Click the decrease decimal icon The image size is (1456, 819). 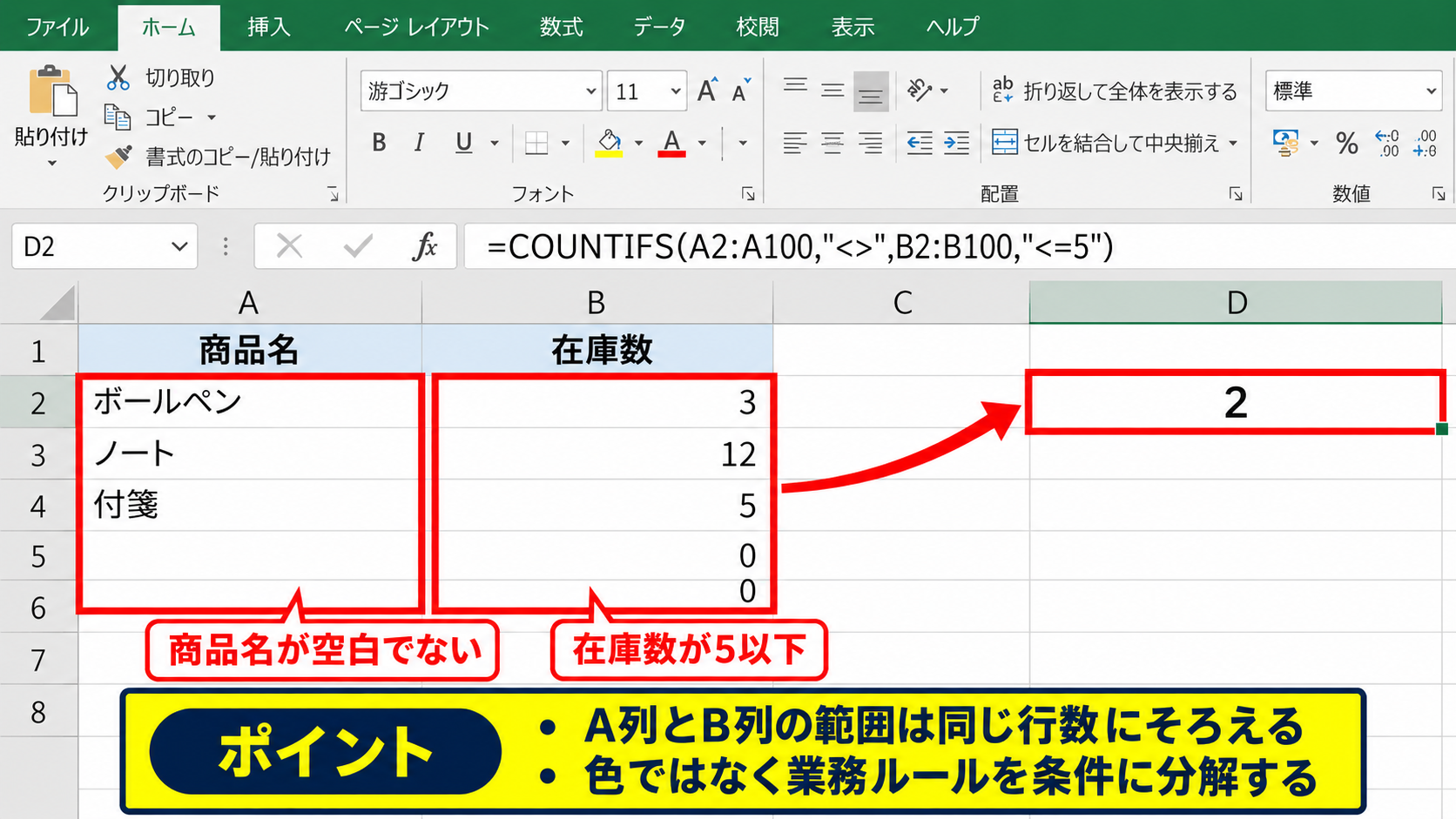[x=1426, y=143]
